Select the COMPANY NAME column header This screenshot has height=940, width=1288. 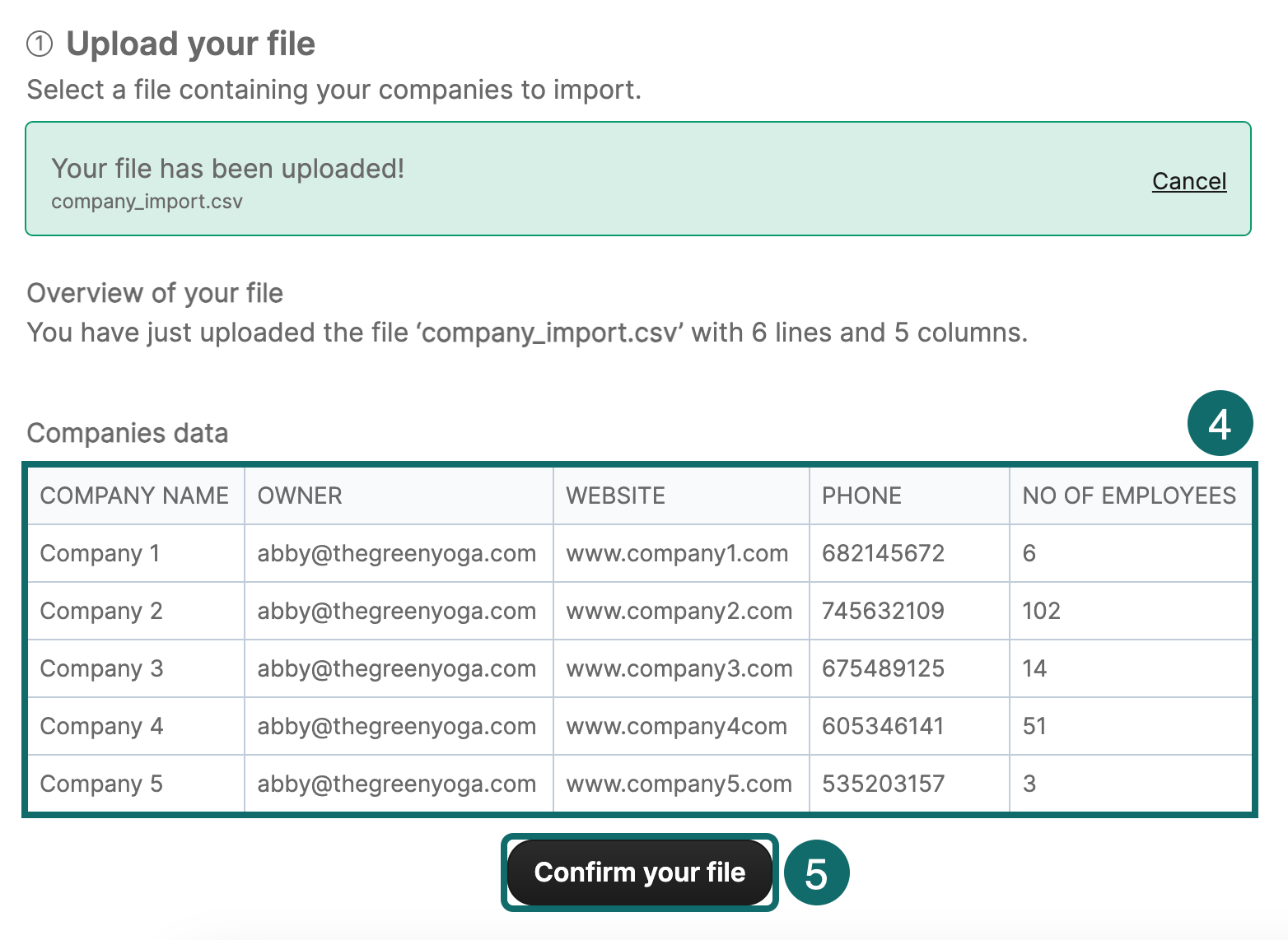[x=134, y=496]
